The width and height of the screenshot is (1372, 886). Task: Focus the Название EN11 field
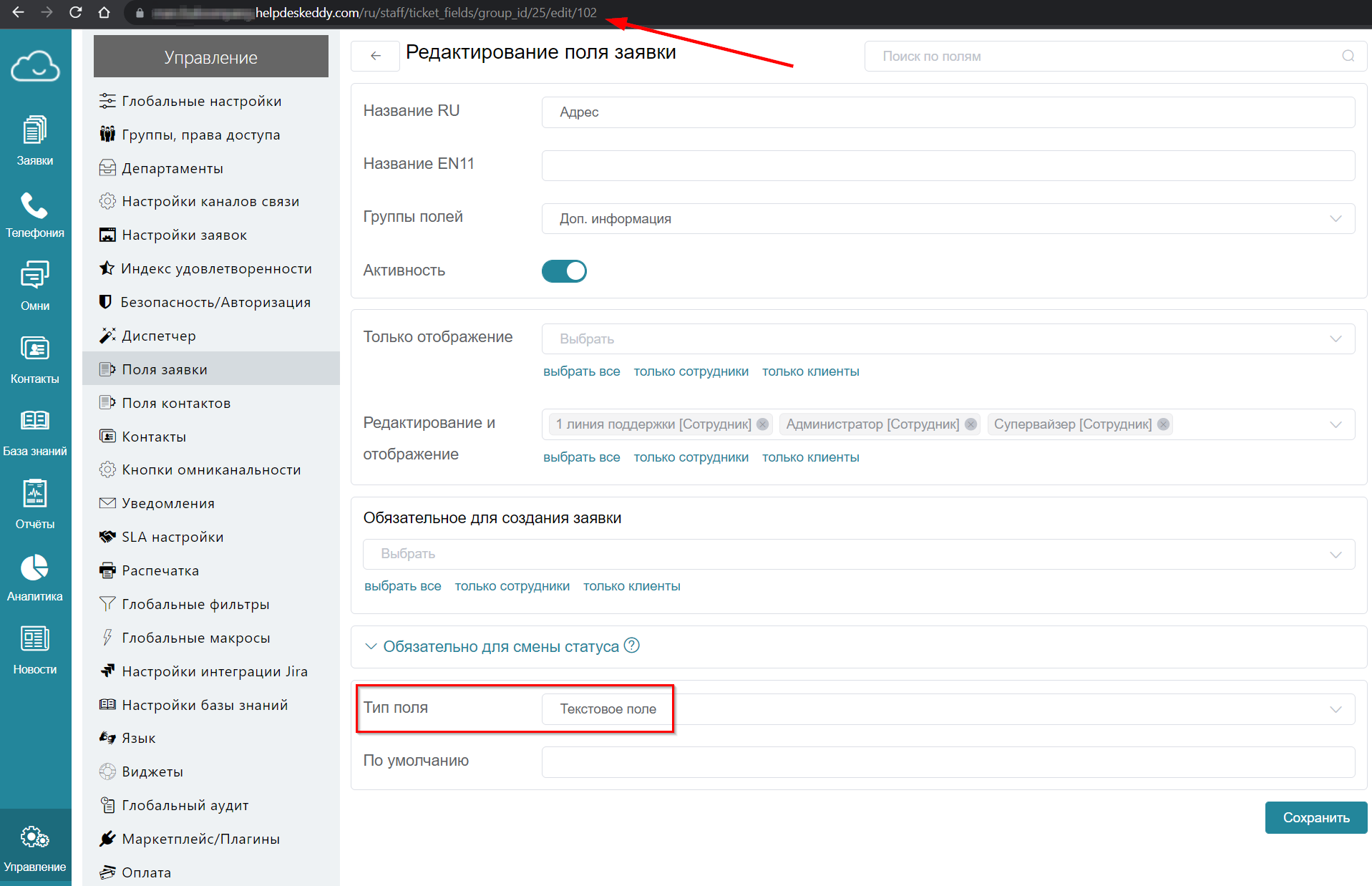pyautogui.click(x=948, y=165)
